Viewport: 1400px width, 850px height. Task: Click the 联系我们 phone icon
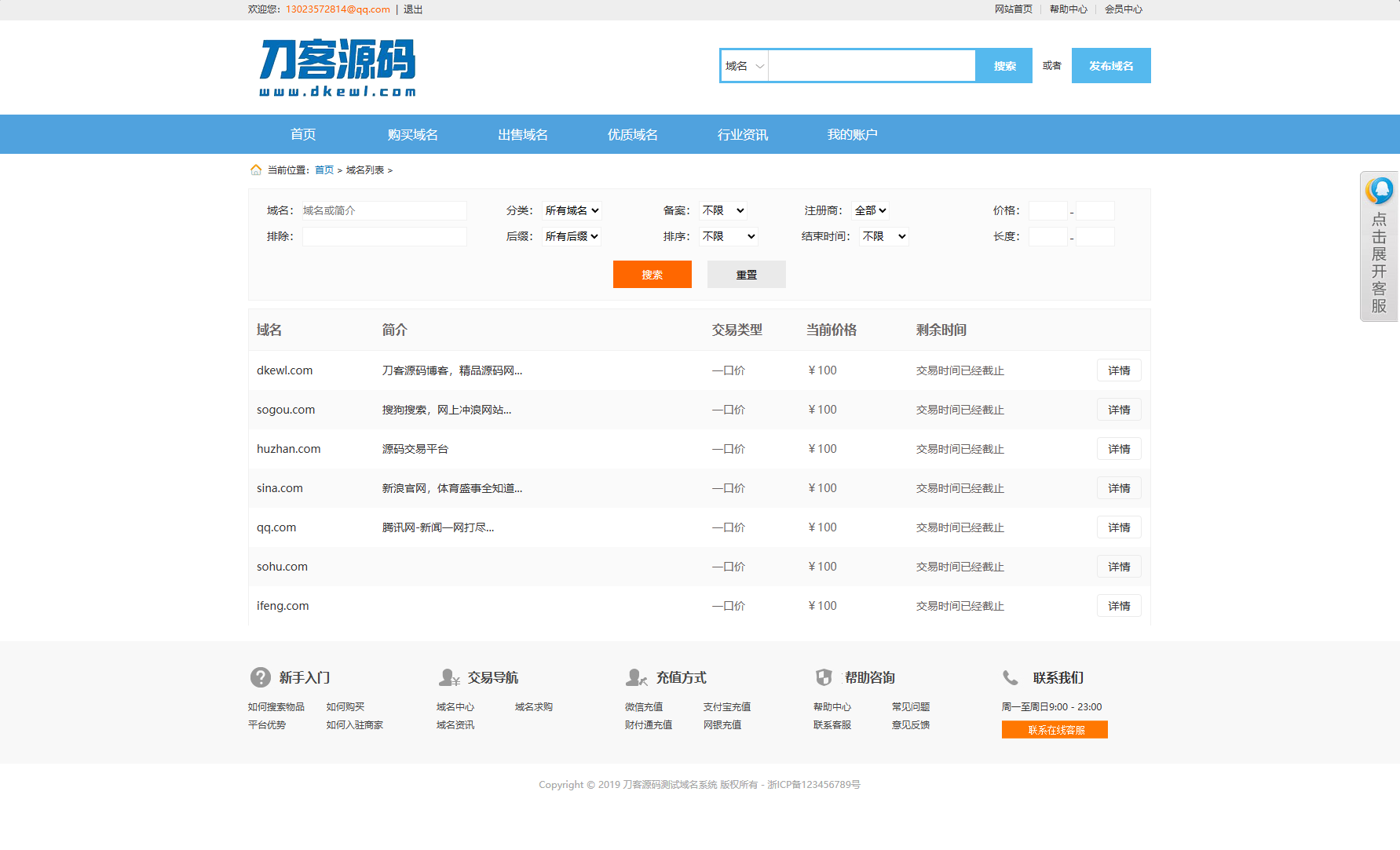(x=1011, y=677)
